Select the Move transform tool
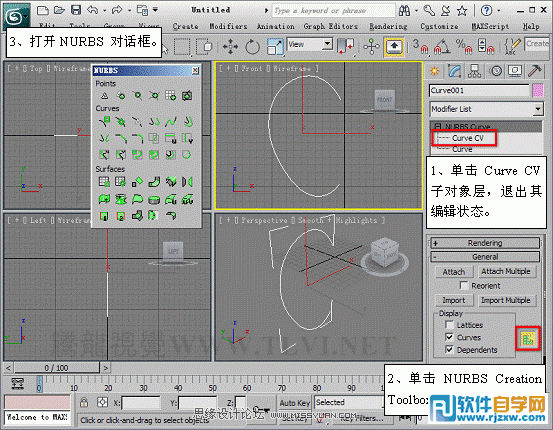 tap(230, 46)
